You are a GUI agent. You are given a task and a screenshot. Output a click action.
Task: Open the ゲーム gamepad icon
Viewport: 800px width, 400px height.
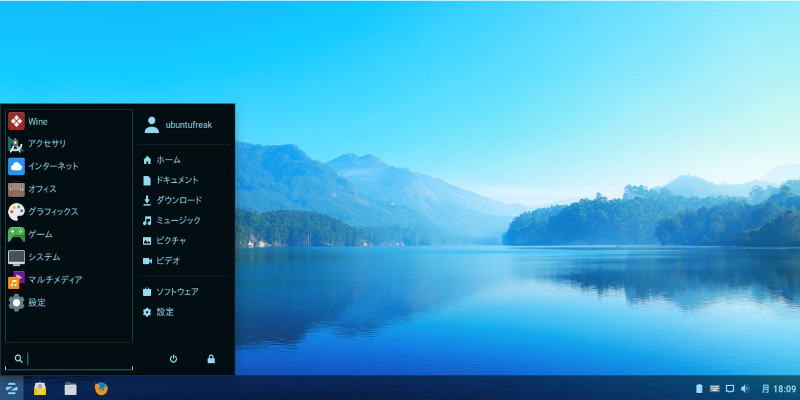click(16, 234)
